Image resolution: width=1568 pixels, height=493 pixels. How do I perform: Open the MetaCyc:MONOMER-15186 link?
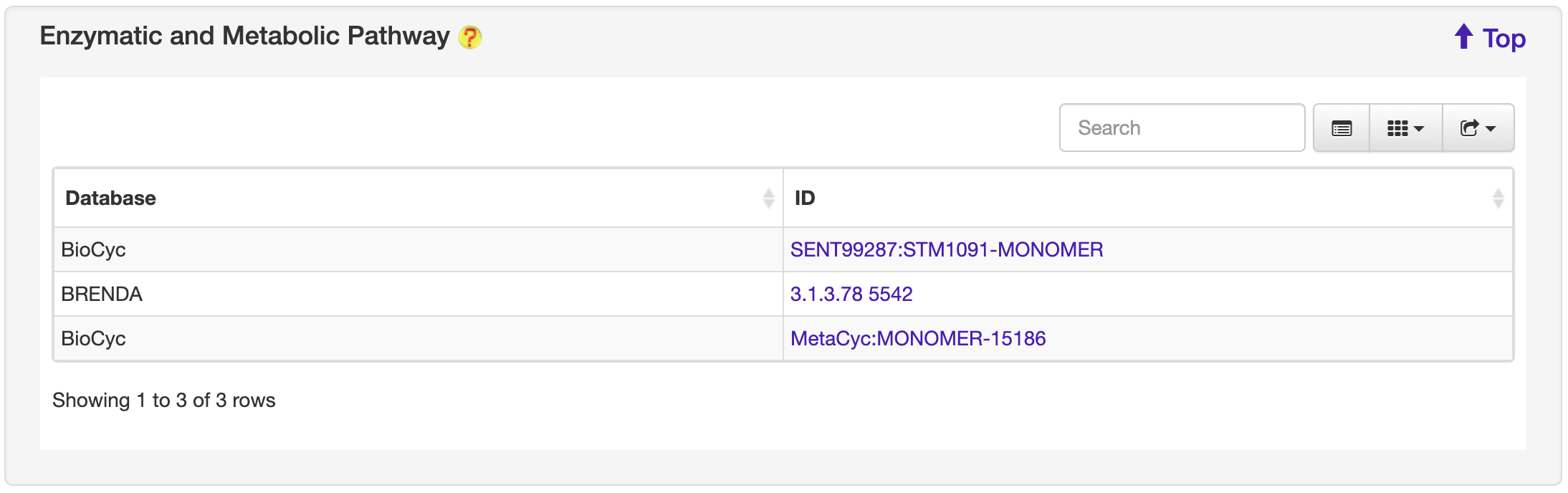click(x=917, y=339)
